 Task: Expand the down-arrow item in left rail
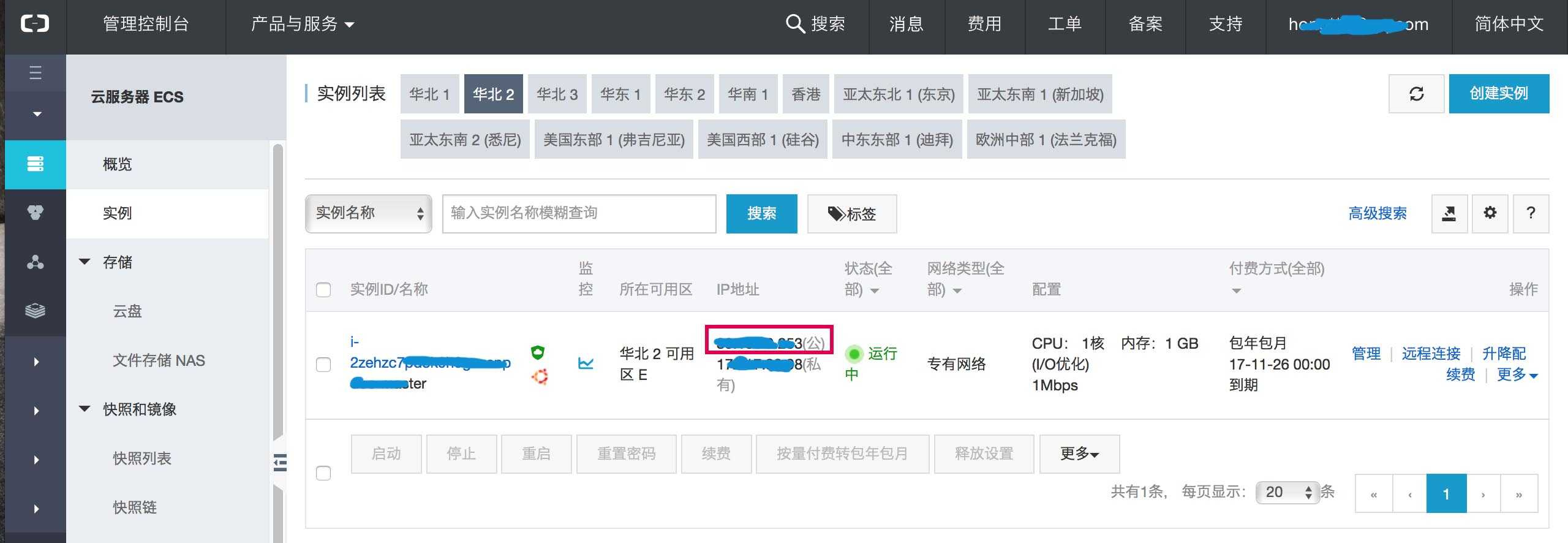coord(37,114)
